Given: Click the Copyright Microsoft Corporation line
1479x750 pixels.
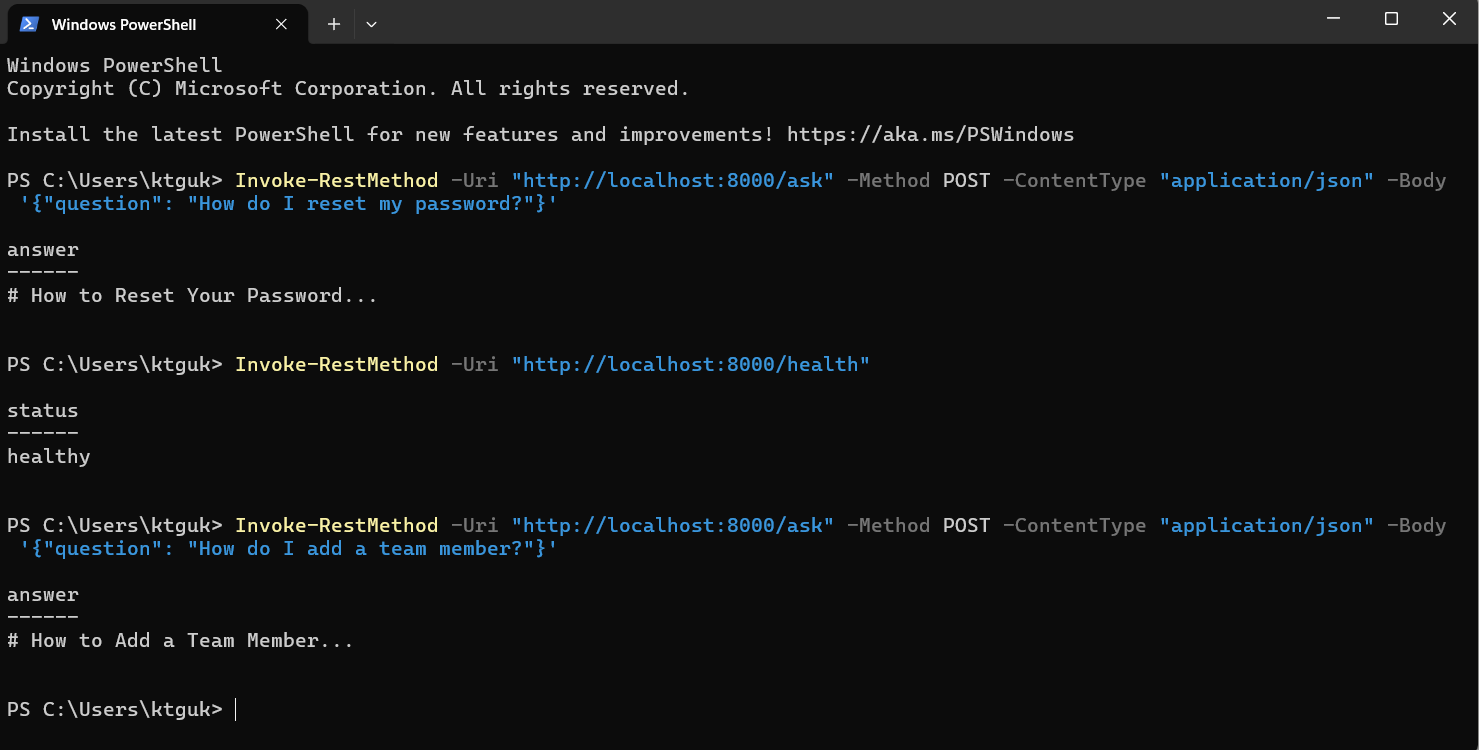Looking at the screenshot, I should click(347, 88).
